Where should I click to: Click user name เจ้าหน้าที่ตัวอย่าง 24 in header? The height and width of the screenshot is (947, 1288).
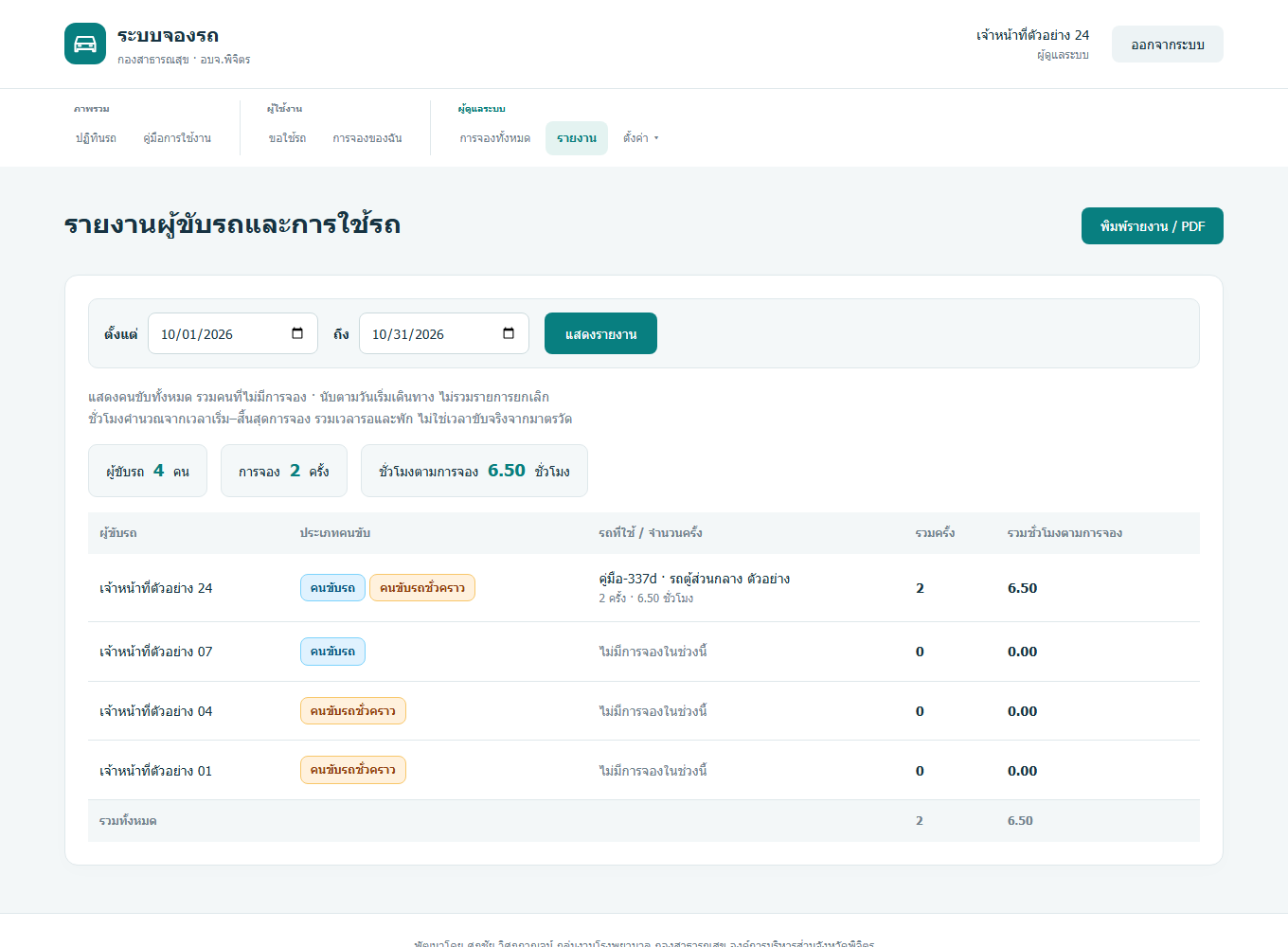coord(1032,35)
